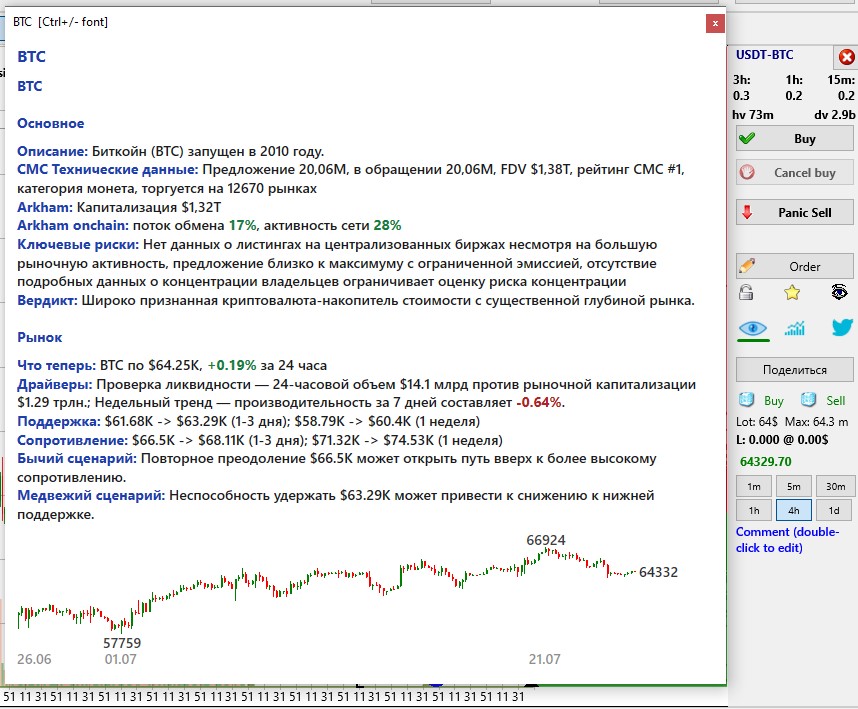Screen dimensions: 858x709
Task: Open the bar chart statistics icon
Action: (795, 328)
